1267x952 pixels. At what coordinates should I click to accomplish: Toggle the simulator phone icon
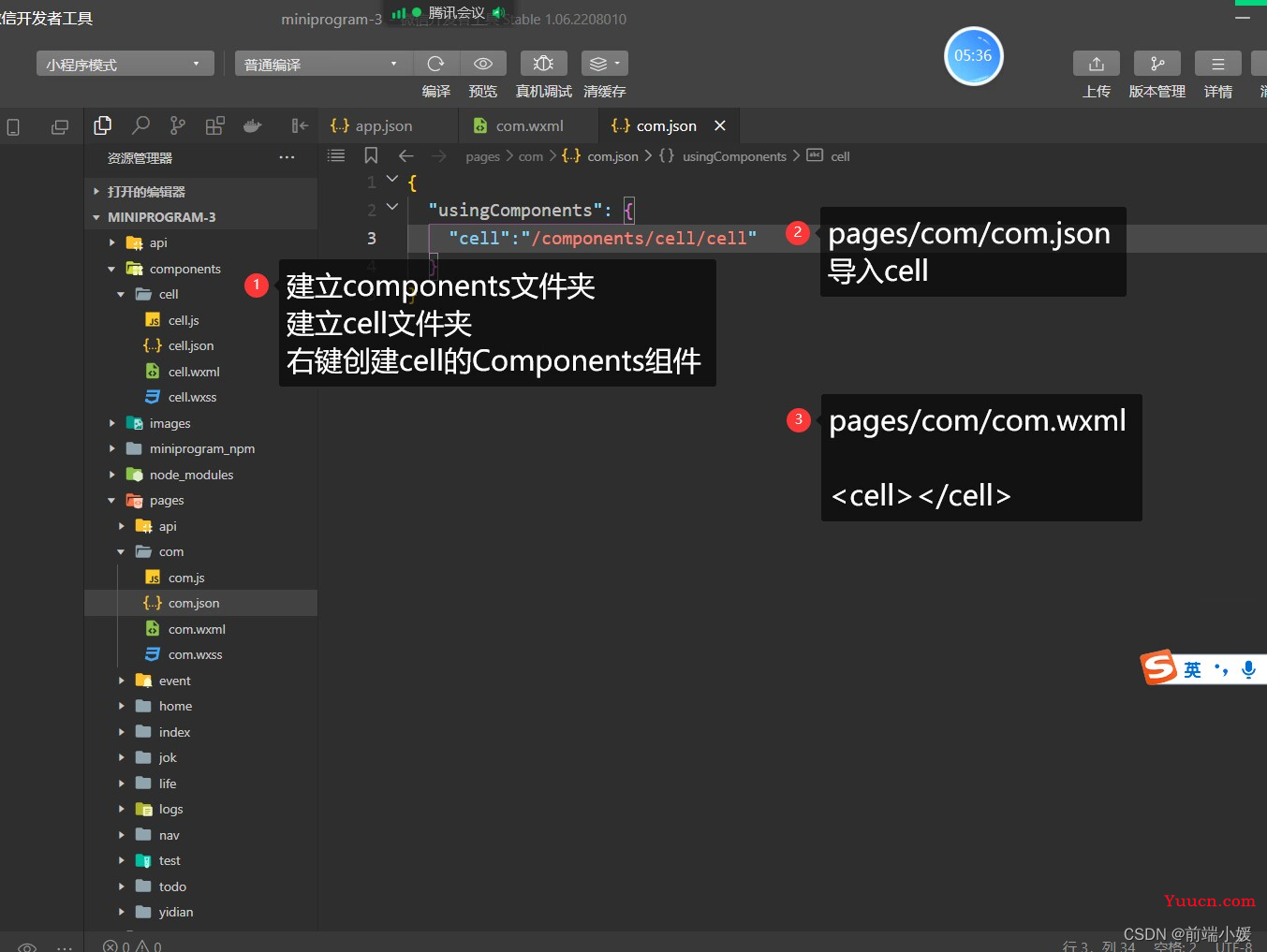tap(13, 127)
